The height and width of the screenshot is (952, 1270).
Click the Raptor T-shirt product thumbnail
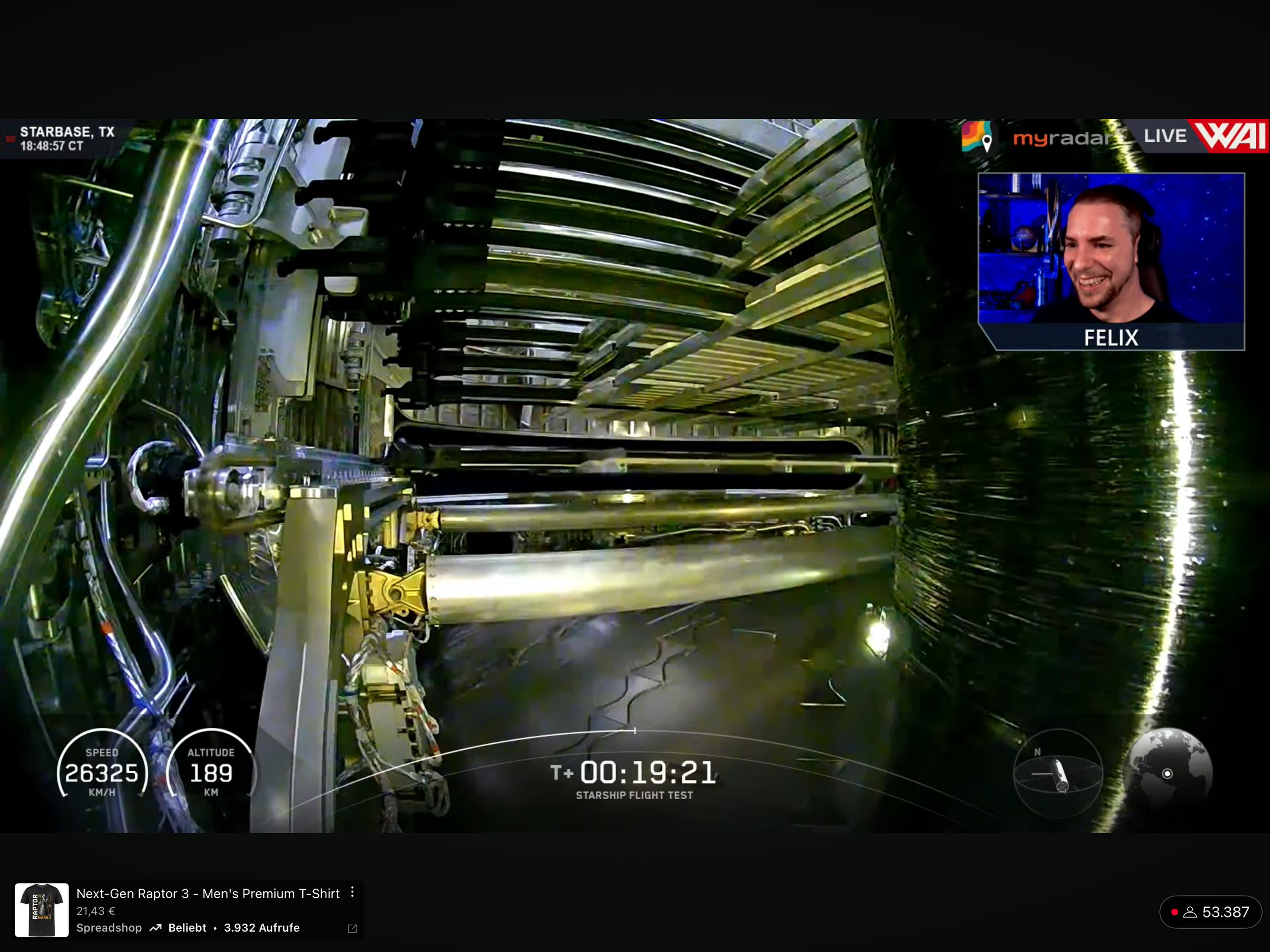coord(41,910)
